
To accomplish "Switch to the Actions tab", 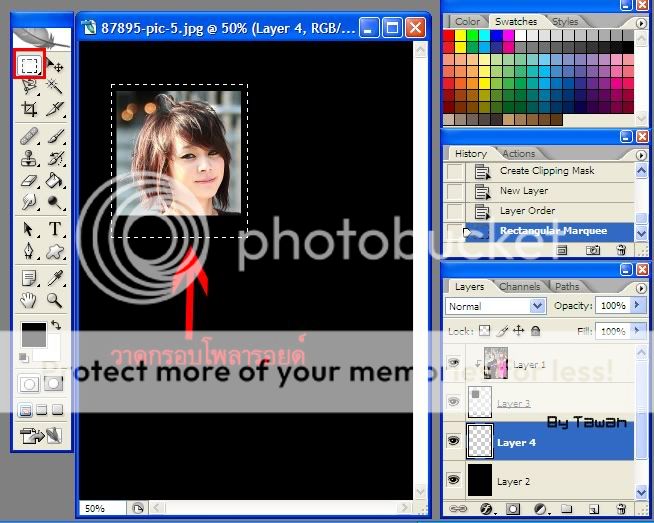I will point(518,154).
